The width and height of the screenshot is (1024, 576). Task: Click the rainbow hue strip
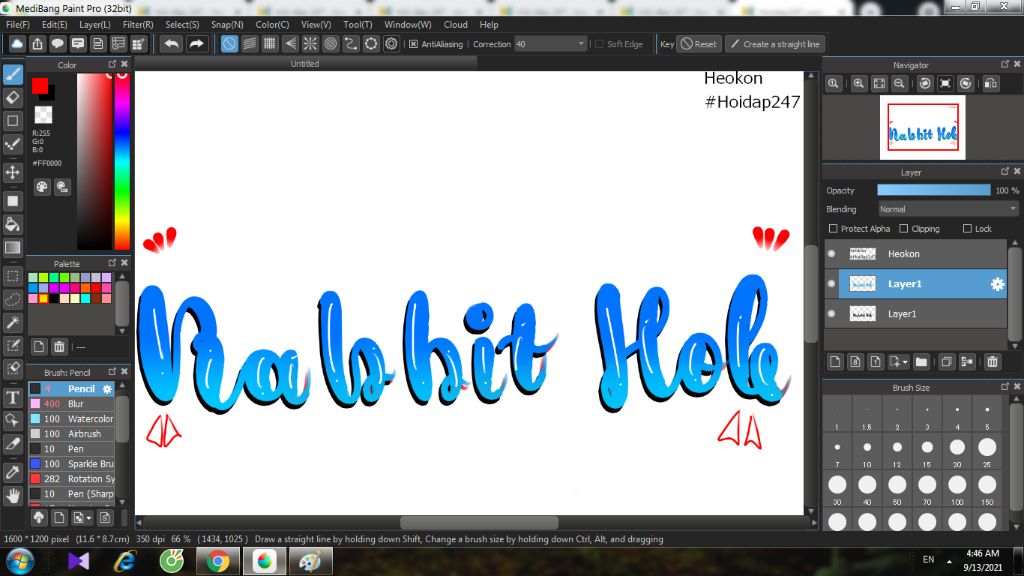pyautogui.click(x=122, y=161)
